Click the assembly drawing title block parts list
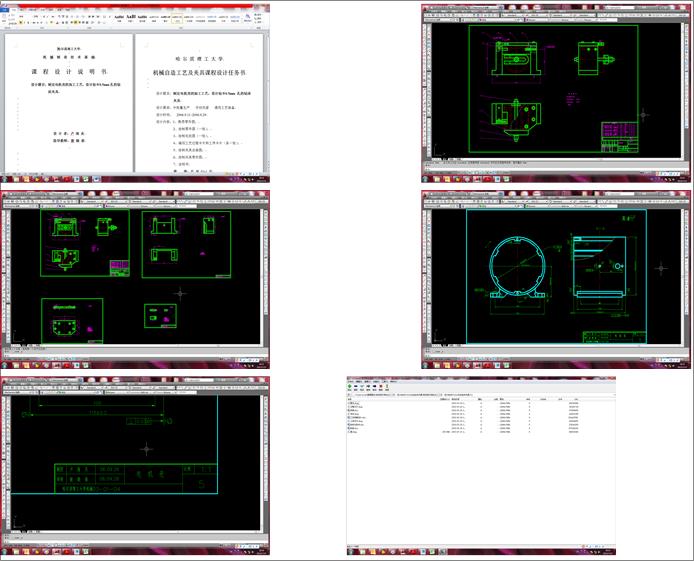Image resolution: width=694 pixels, height=561 pixels. click(x=620, y=137)
